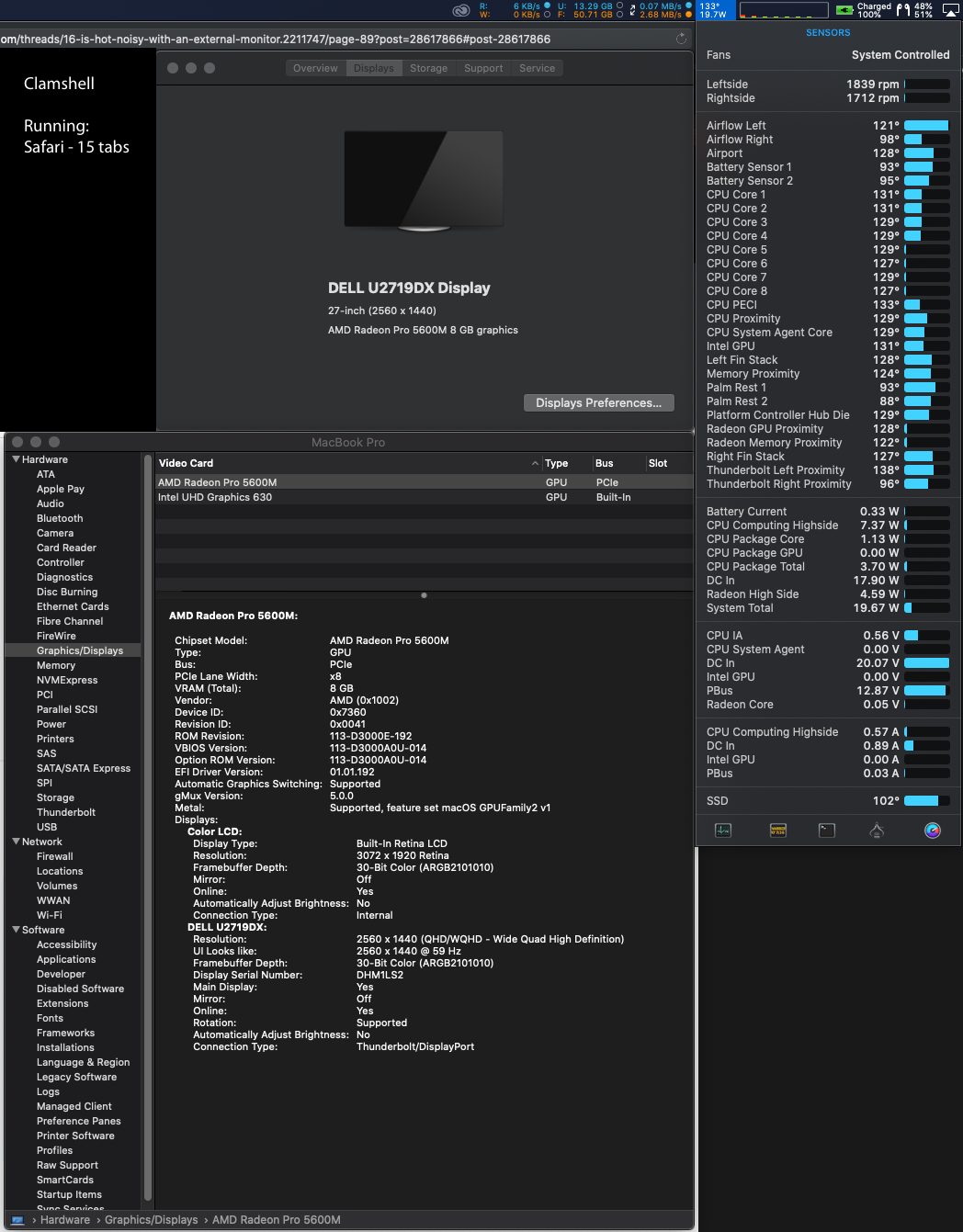Toggle sort order arrow on Video Card column
The height and width of the screenshot is (1232, 963).
coord(535,463)
